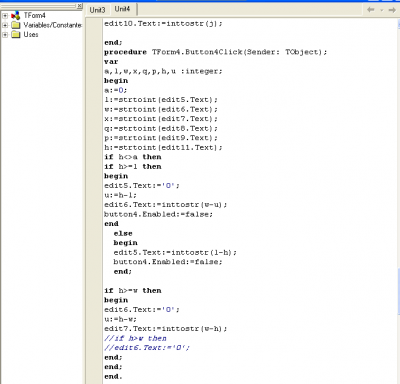Viewport: 400px width, 384px height.
Task: Select the Variables/Constants folder icon
Action: click(x=16, y=25)
